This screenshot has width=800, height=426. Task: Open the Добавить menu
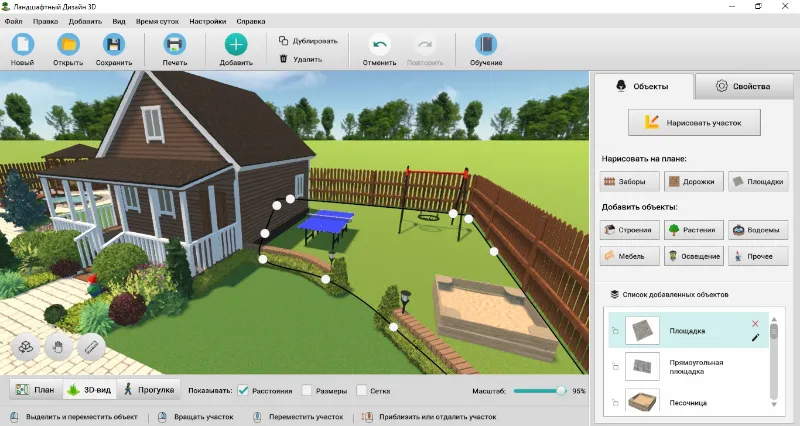pos(85,21)
